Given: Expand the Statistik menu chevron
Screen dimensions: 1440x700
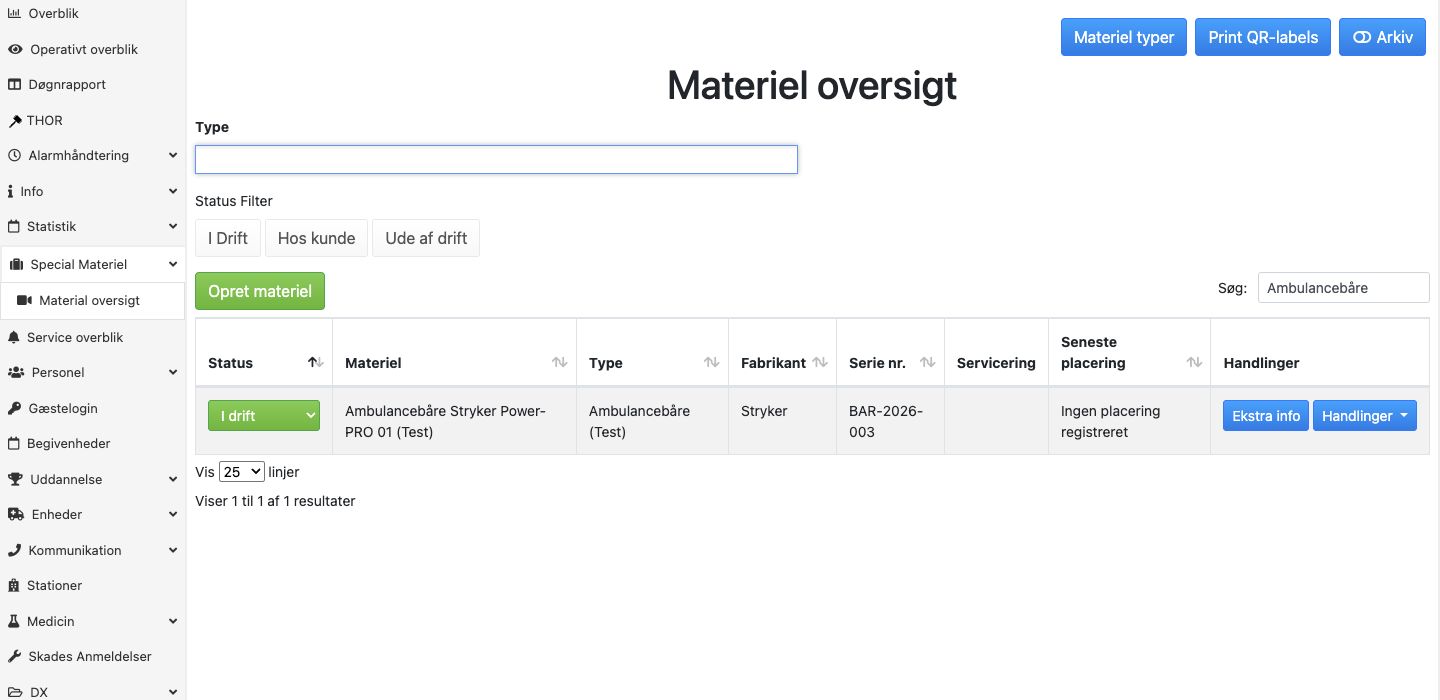Looking at the screenshot, I should coord(173,227).
